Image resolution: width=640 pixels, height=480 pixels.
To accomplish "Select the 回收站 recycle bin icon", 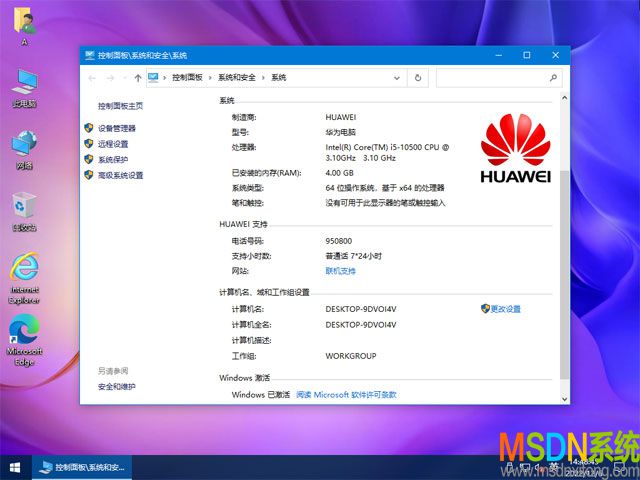I will click(24, 211).
